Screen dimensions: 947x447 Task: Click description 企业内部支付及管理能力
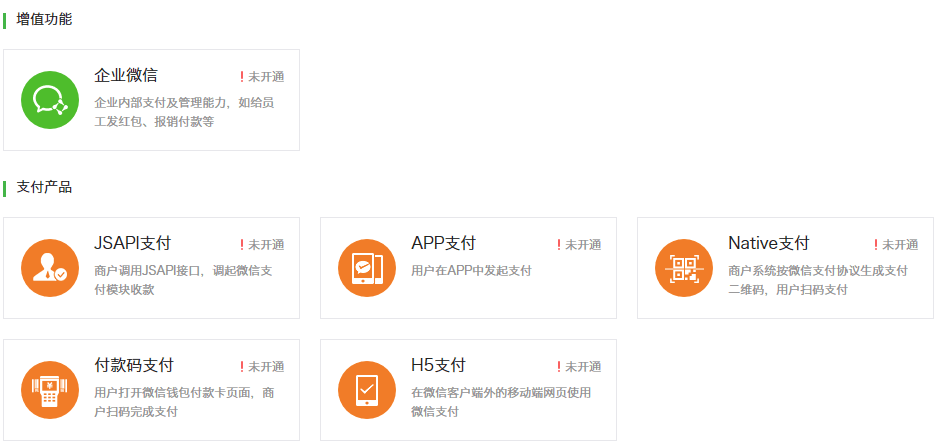184,112
